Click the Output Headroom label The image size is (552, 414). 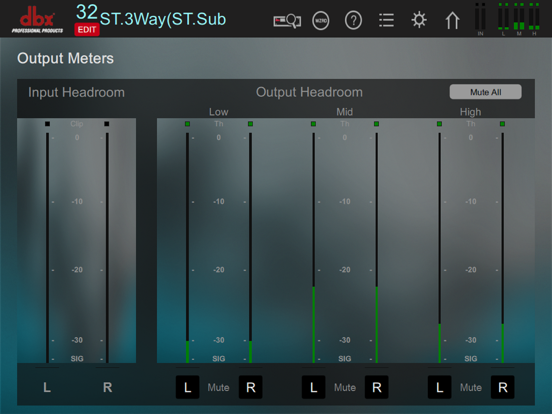tap(309, 92)
